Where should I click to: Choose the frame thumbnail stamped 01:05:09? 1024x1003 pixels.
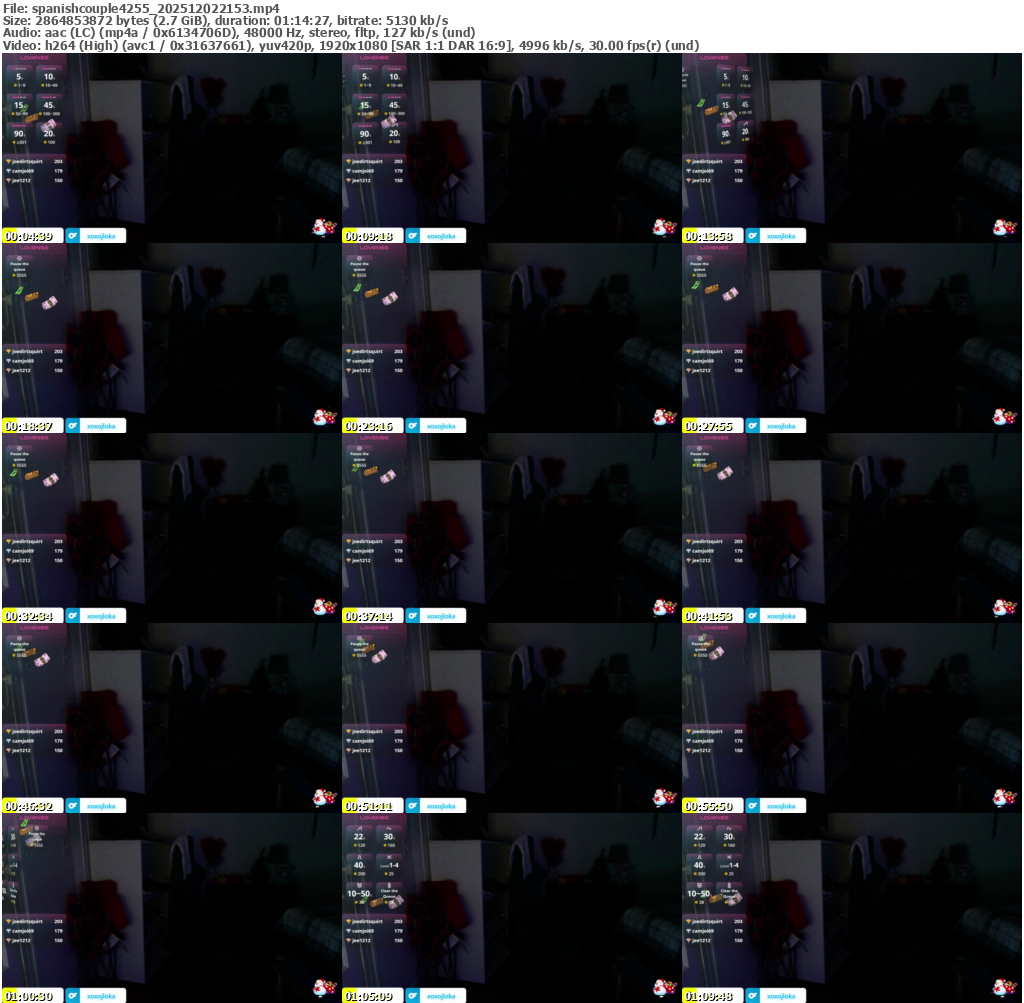(x=511, y=908)
